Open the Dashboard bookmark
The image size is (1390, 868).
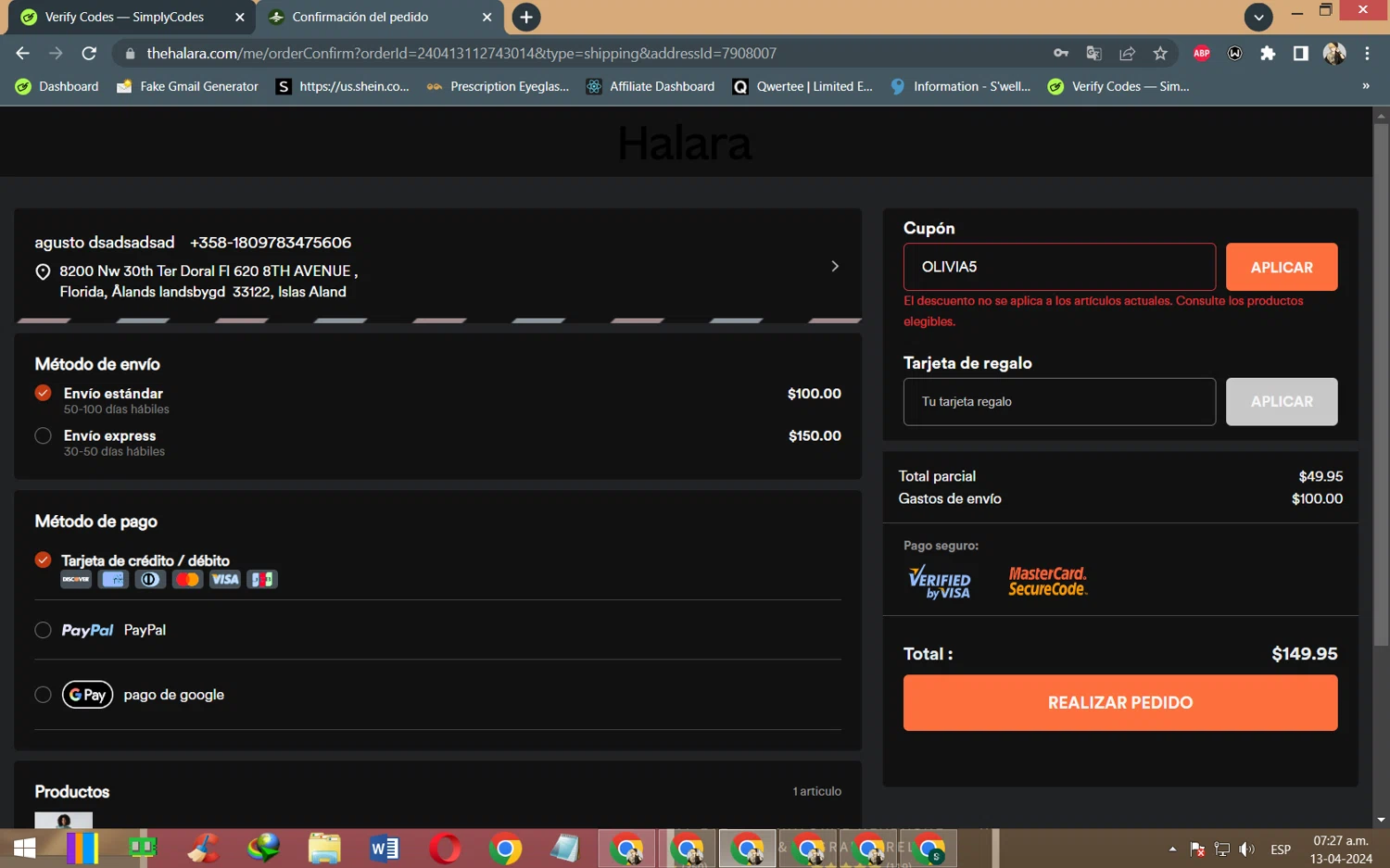[x=57, y=86]
